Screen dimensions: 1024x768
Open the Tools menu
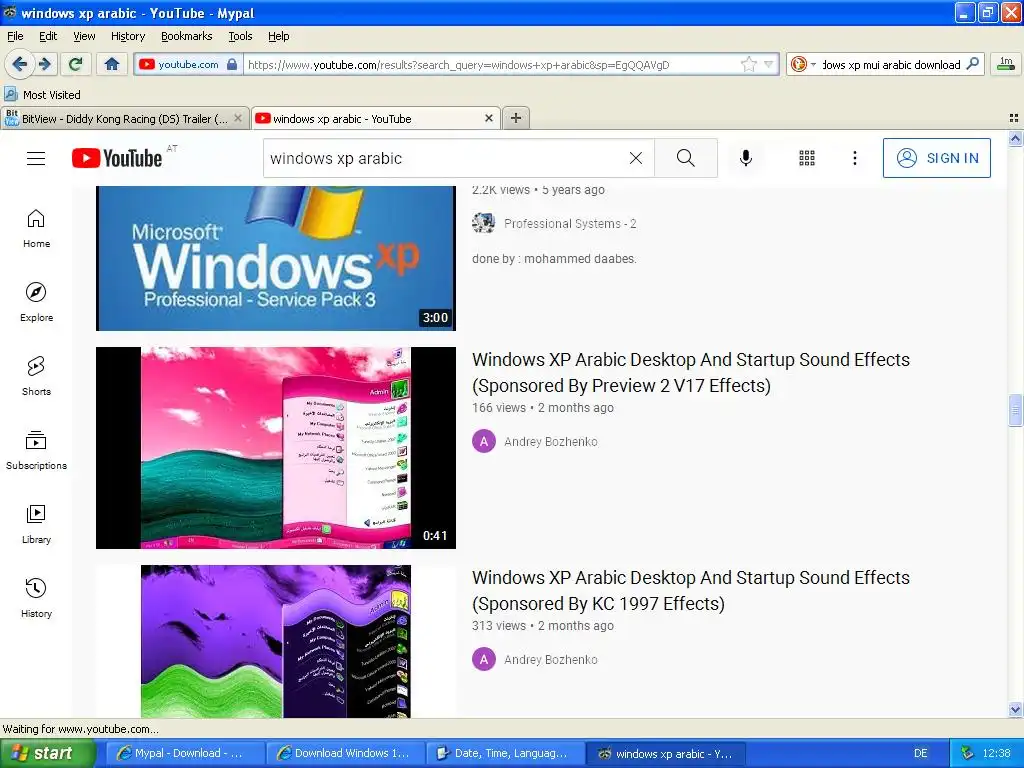(240, 36)
